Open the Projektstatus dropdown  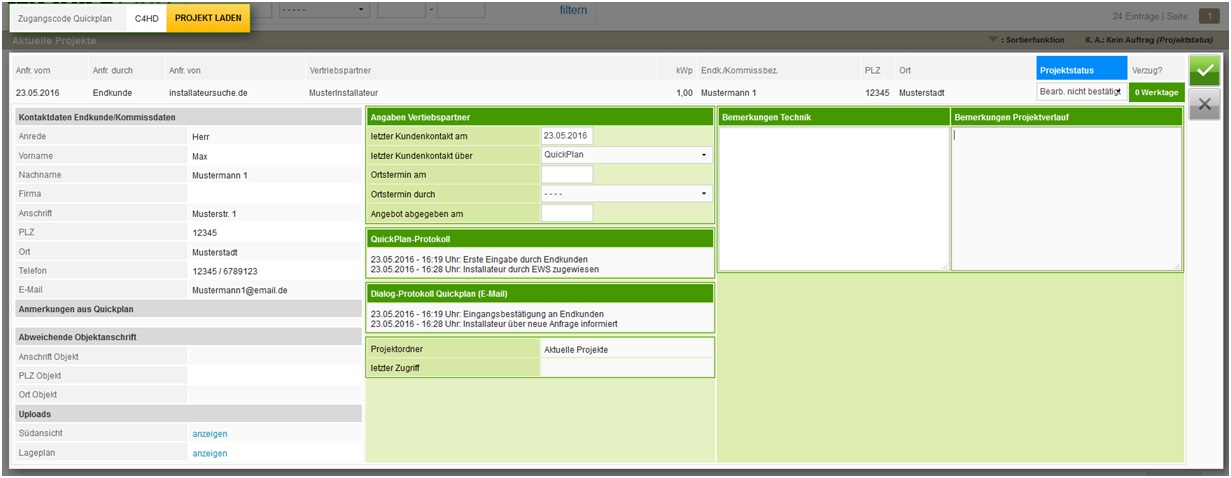pos(1079,92)
